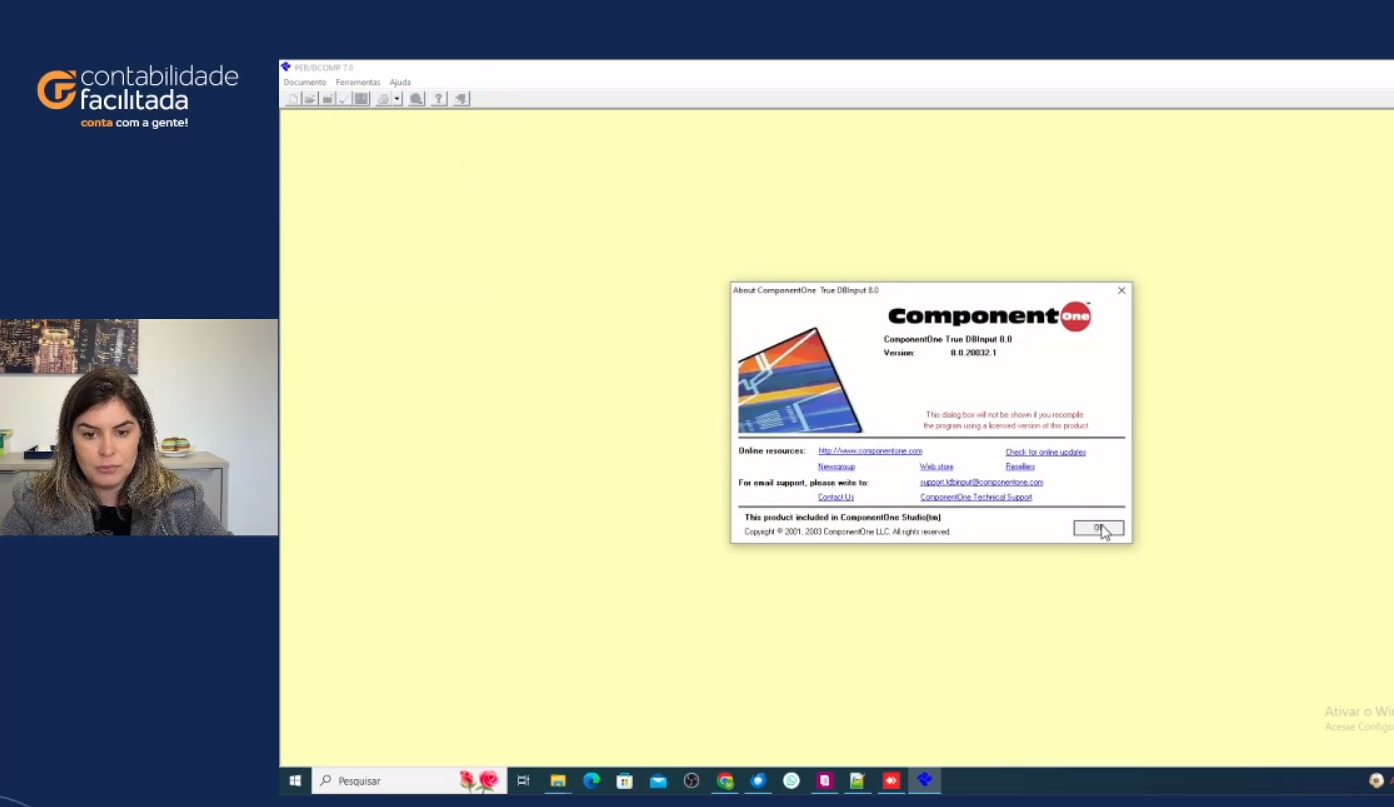Close the About ComponentOne dialog with X
Viewport: 1394px width, 807px height.
1121,290
